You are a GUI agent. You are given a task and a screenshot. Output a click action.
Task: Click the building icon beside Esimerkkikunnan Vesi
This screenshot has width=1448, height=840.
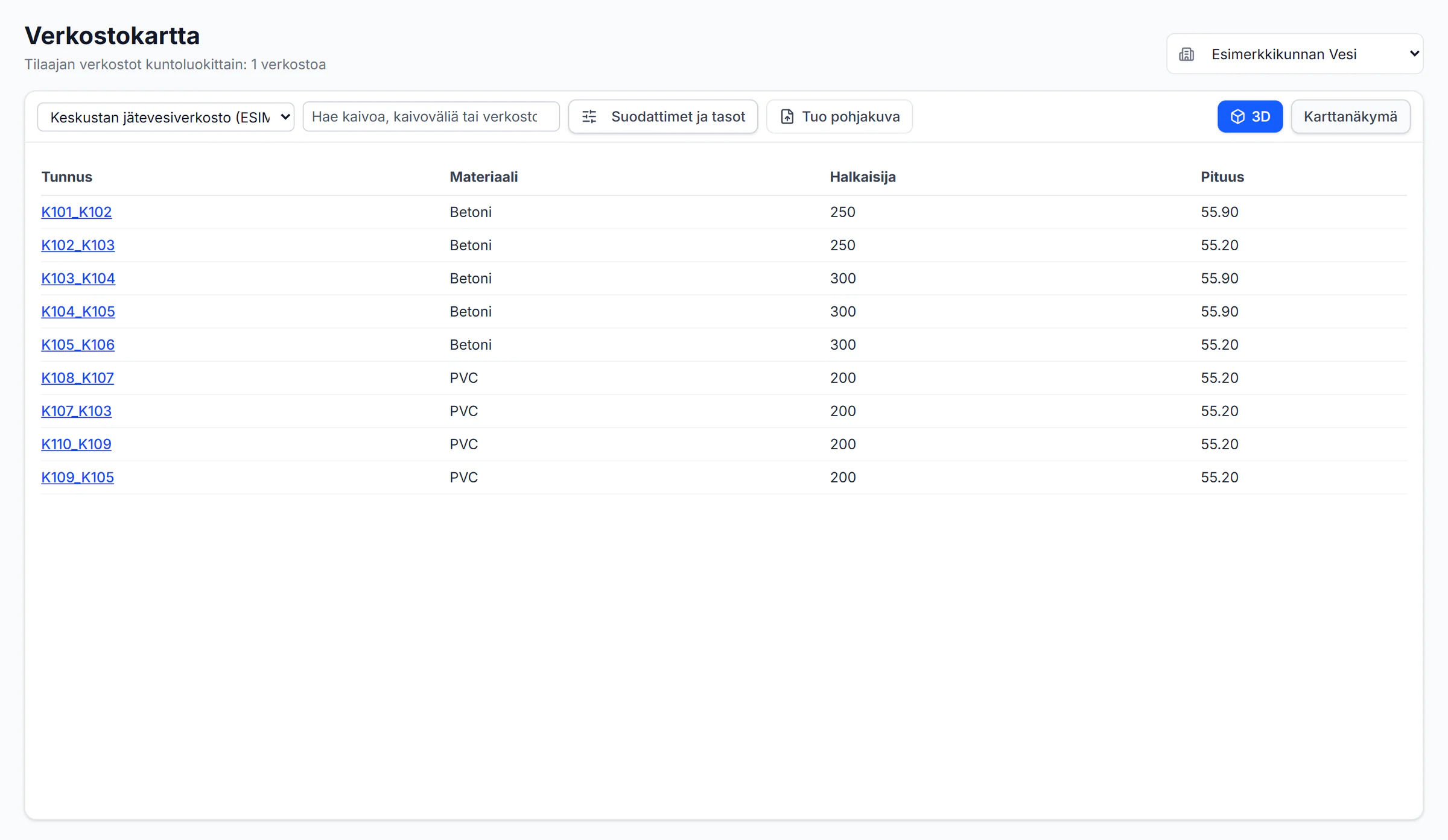point(1186,54)
